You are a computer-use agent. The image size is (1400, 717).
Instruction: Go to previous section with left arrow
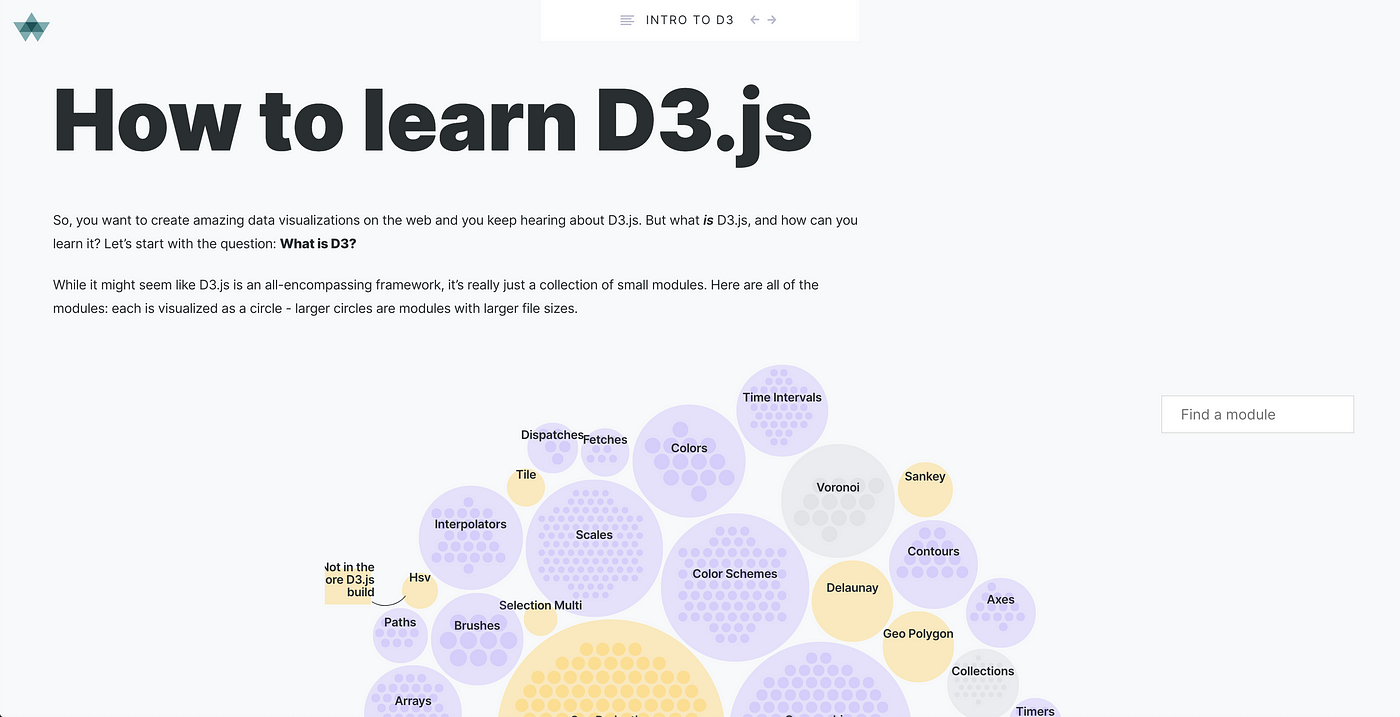(x=755, y=20)
